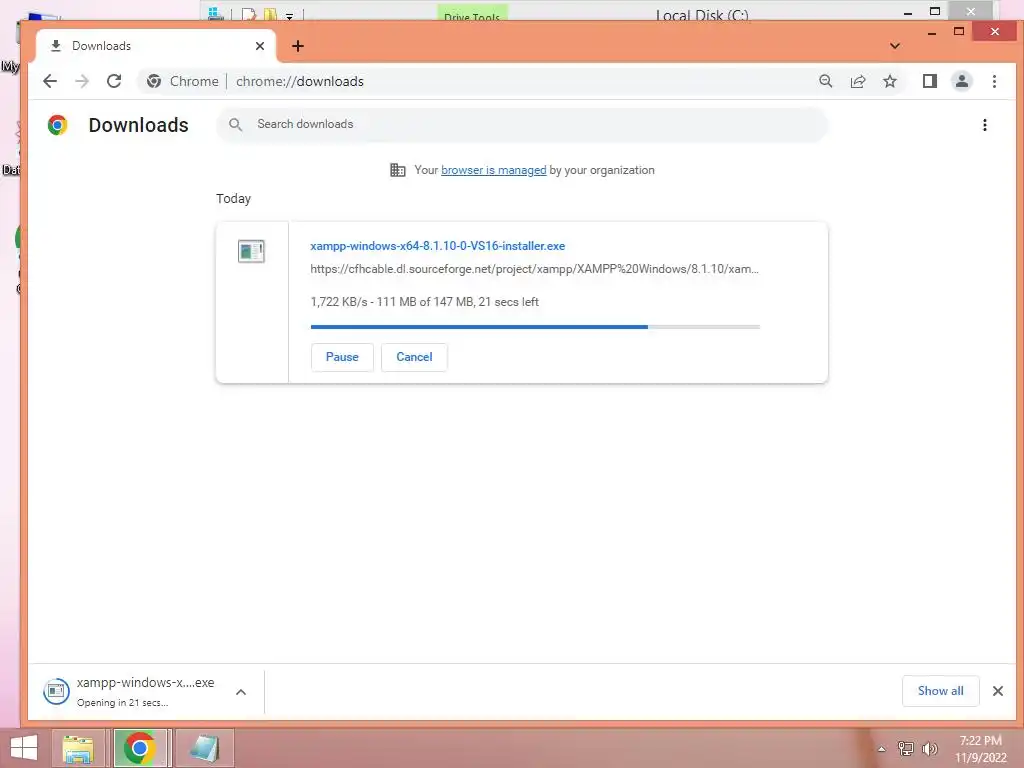The image size is (1024, 768).
Task: Expand the tab search chevron
Action: 895,46
